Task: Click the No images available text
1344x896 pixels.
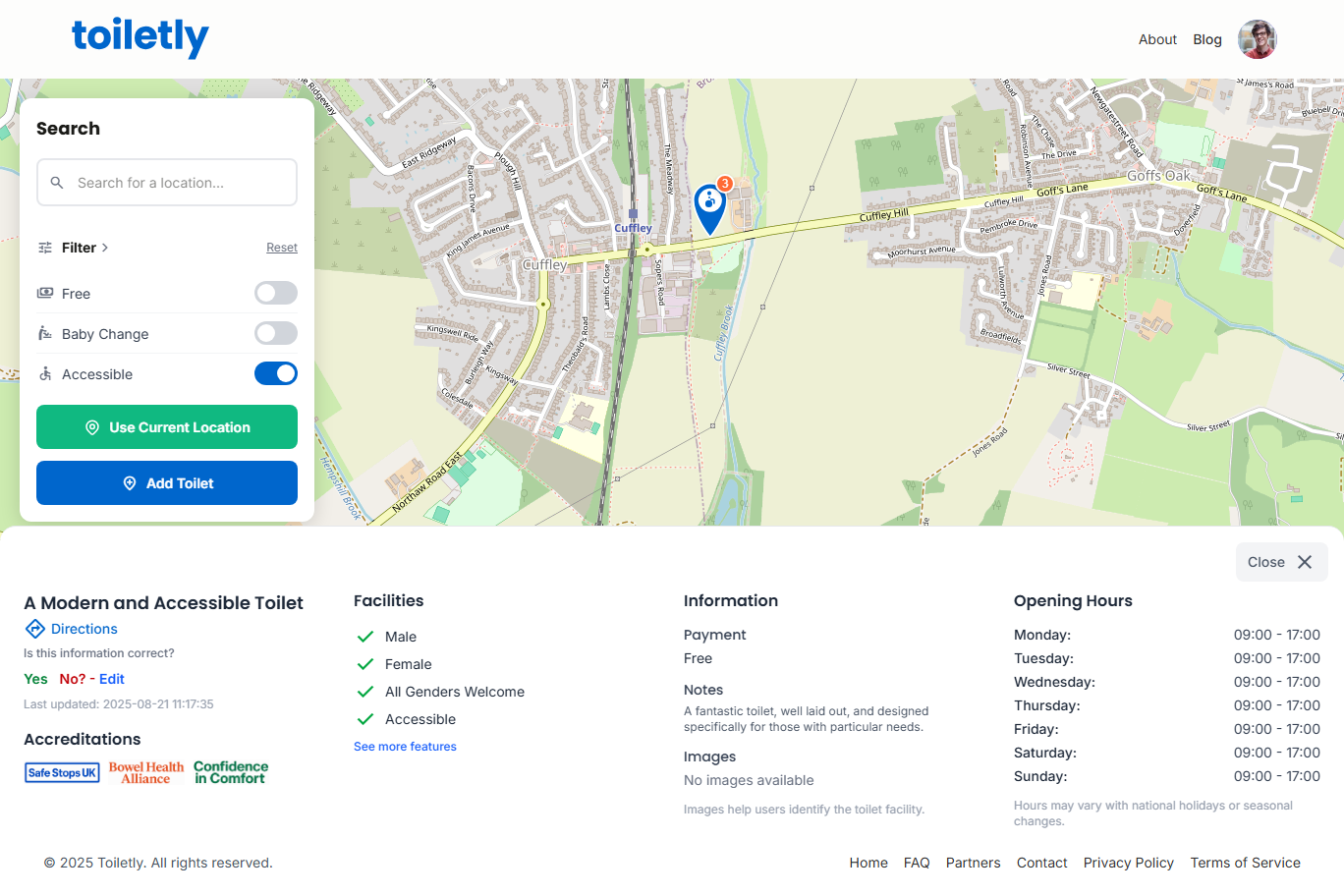Action: [x=749, y=780]
